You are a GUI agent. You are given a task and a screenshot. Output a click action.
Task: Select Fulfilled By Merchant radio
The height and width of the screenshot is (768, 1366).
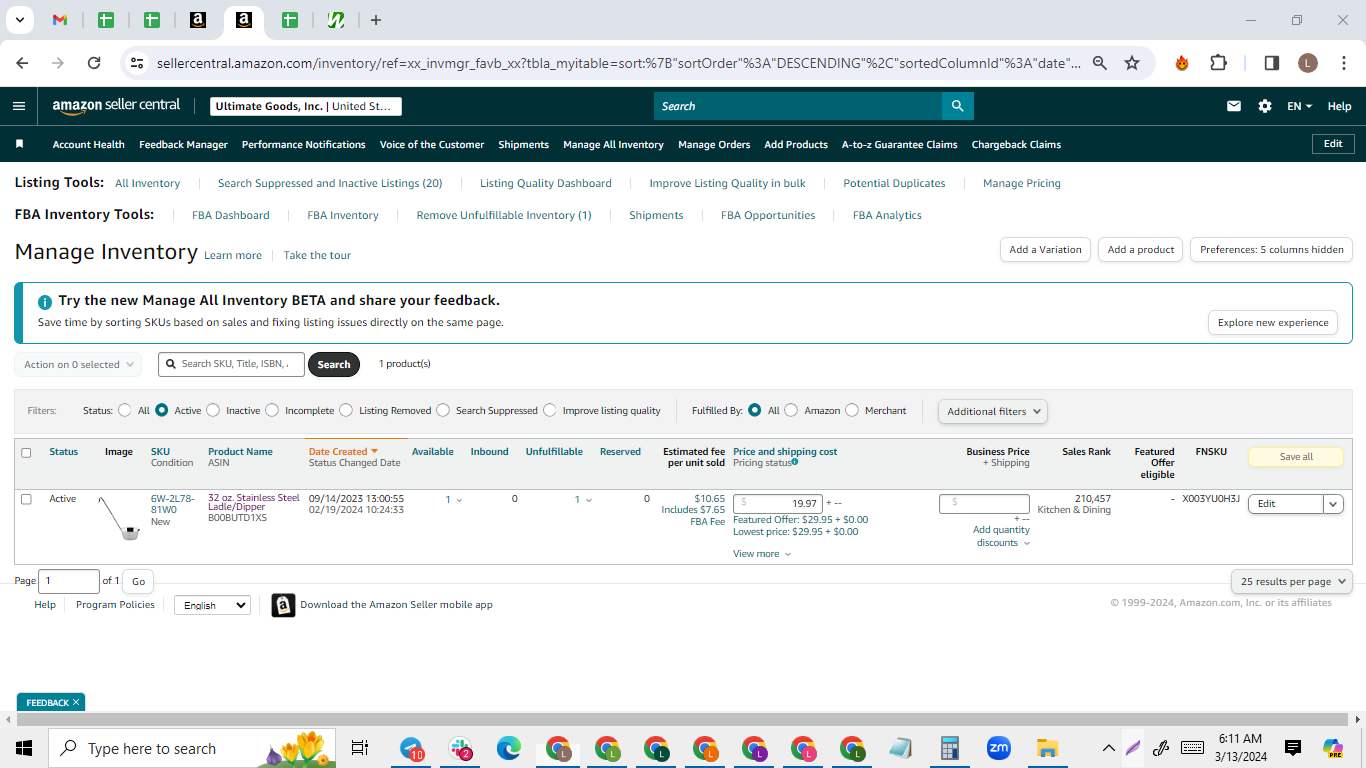852,410
